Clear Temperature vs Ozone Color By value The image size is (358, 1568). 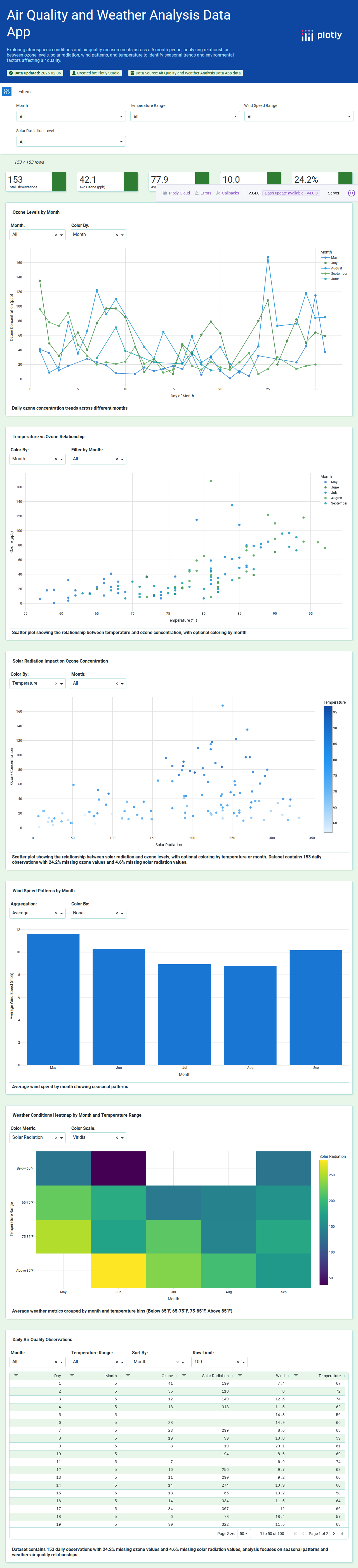[x=56, y=459]
